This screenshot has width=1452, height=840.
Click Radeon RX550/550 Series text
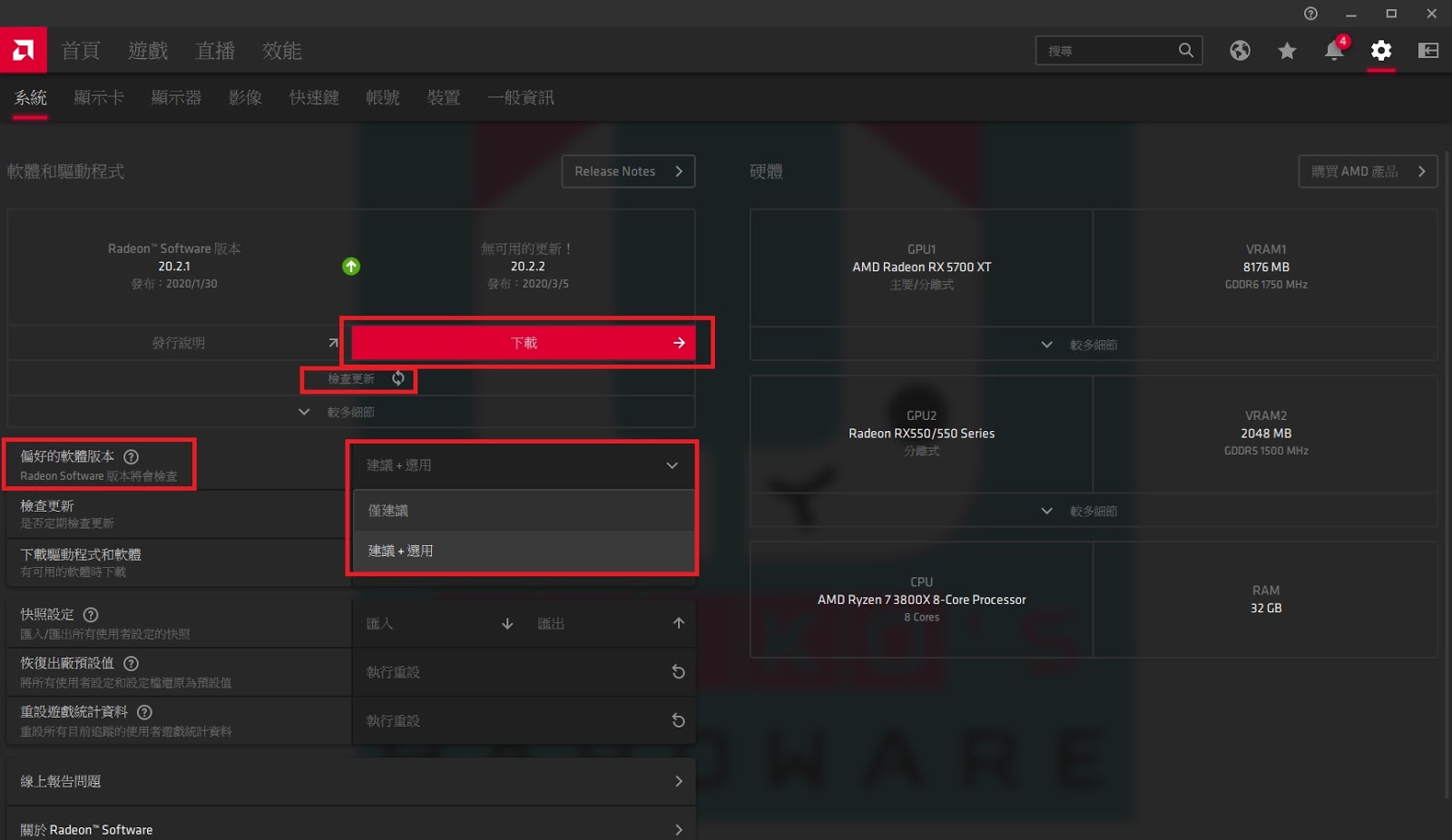click(x=921, y=434)
